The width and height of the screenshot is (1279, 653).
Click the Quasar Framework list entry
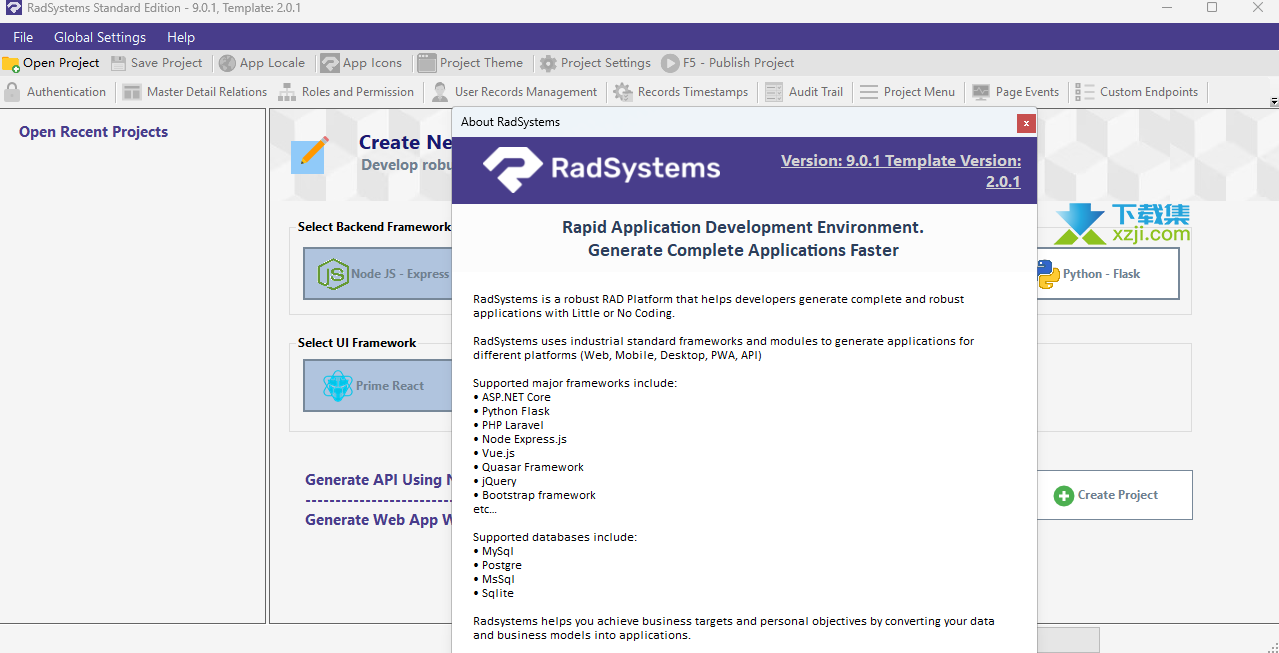click(x=533, y=467)
